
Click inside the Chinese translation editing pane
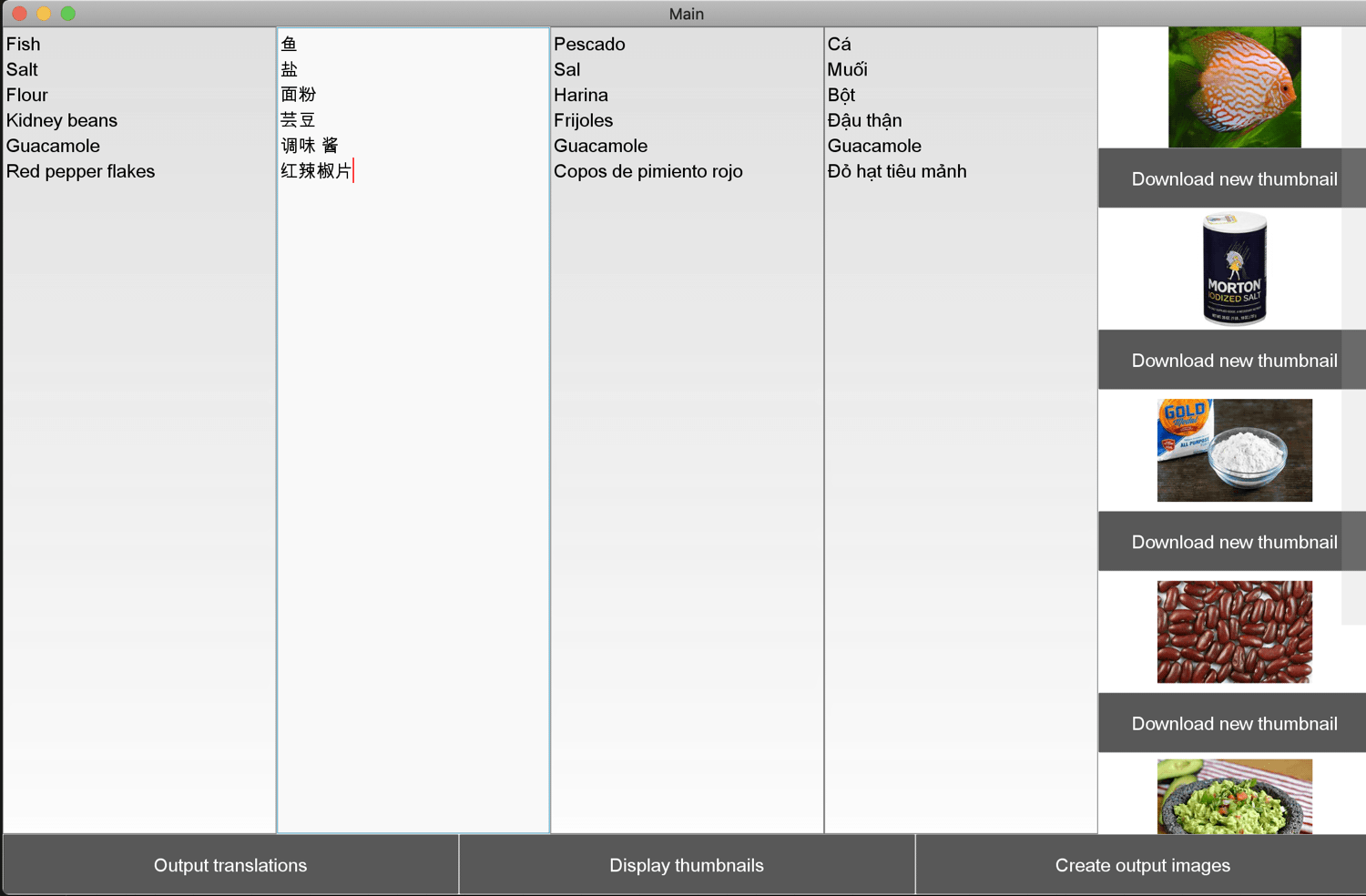click(410, 455)
